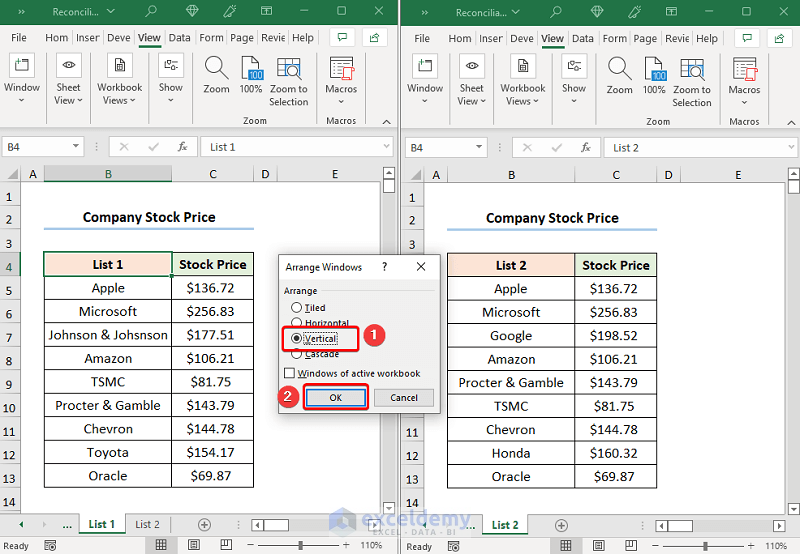Click the Zoom magnifier in left window ribbon
The image size is (800, 554).
216,75
